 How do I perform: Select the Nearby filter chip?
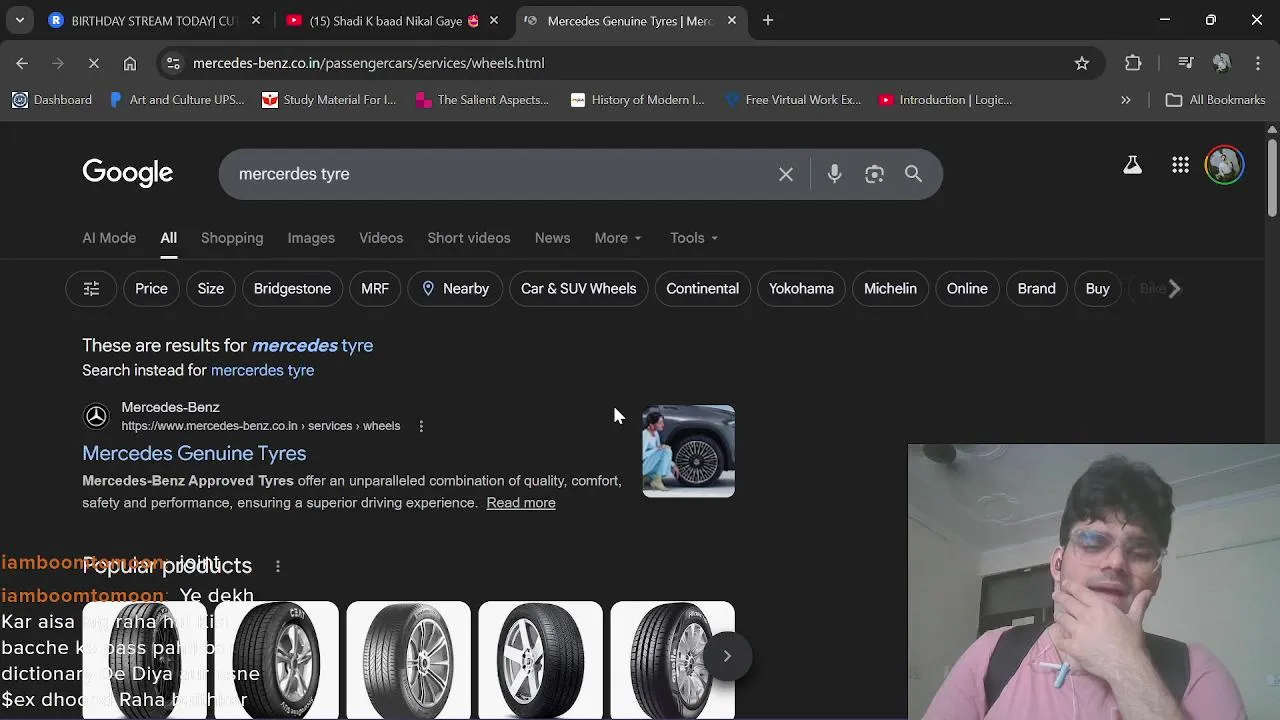(x=455, y=289)
